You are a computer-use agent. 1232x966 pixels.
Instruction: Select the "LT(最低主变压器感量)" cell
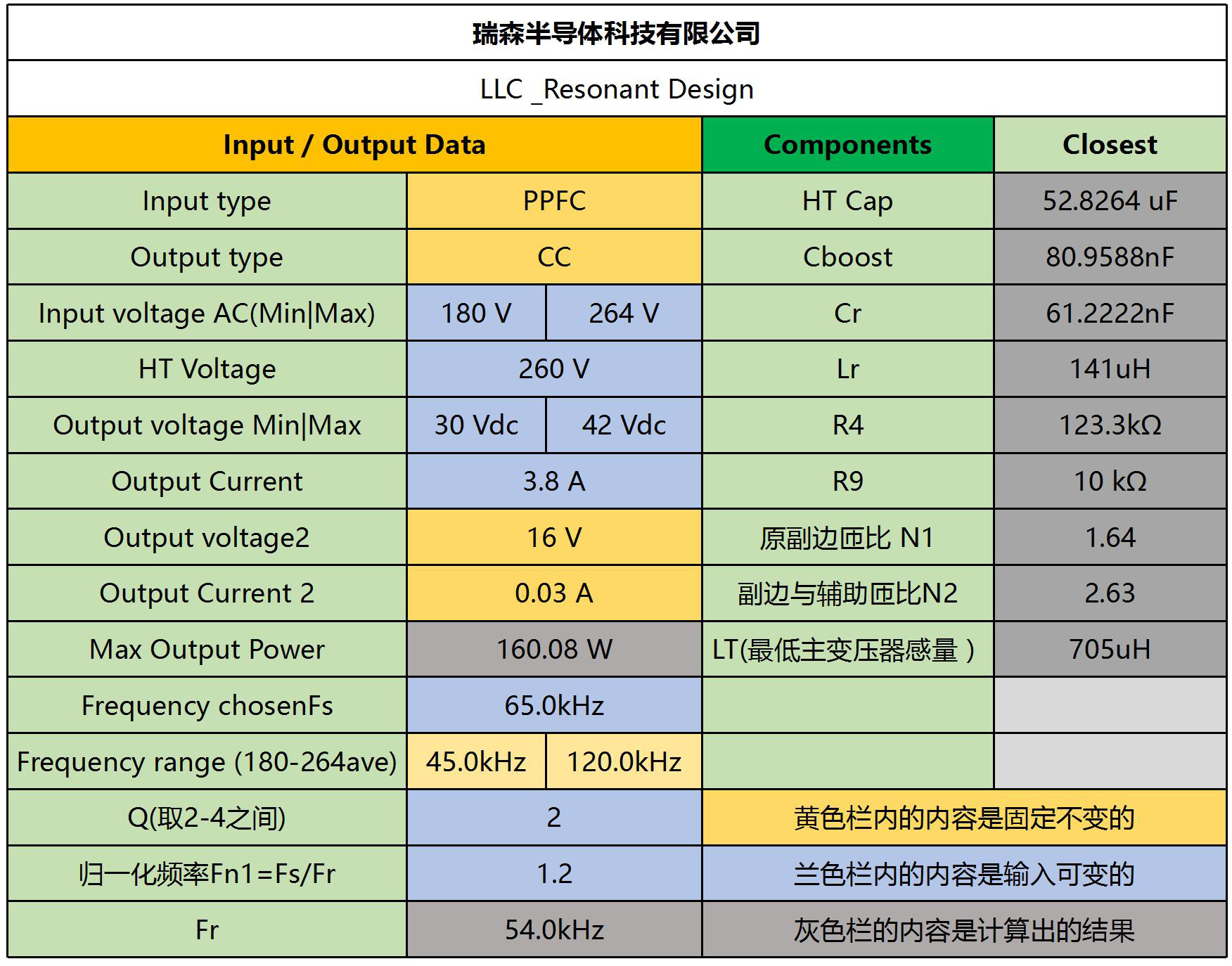(848, 650)
